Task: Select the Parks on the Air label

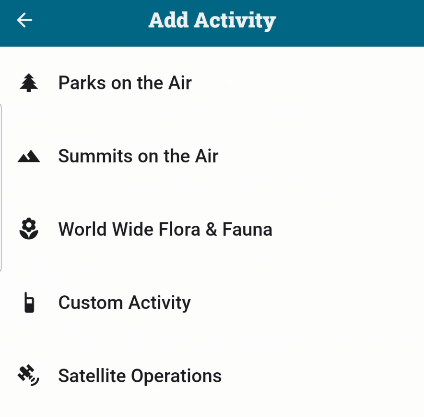Action: click(125, 83)
